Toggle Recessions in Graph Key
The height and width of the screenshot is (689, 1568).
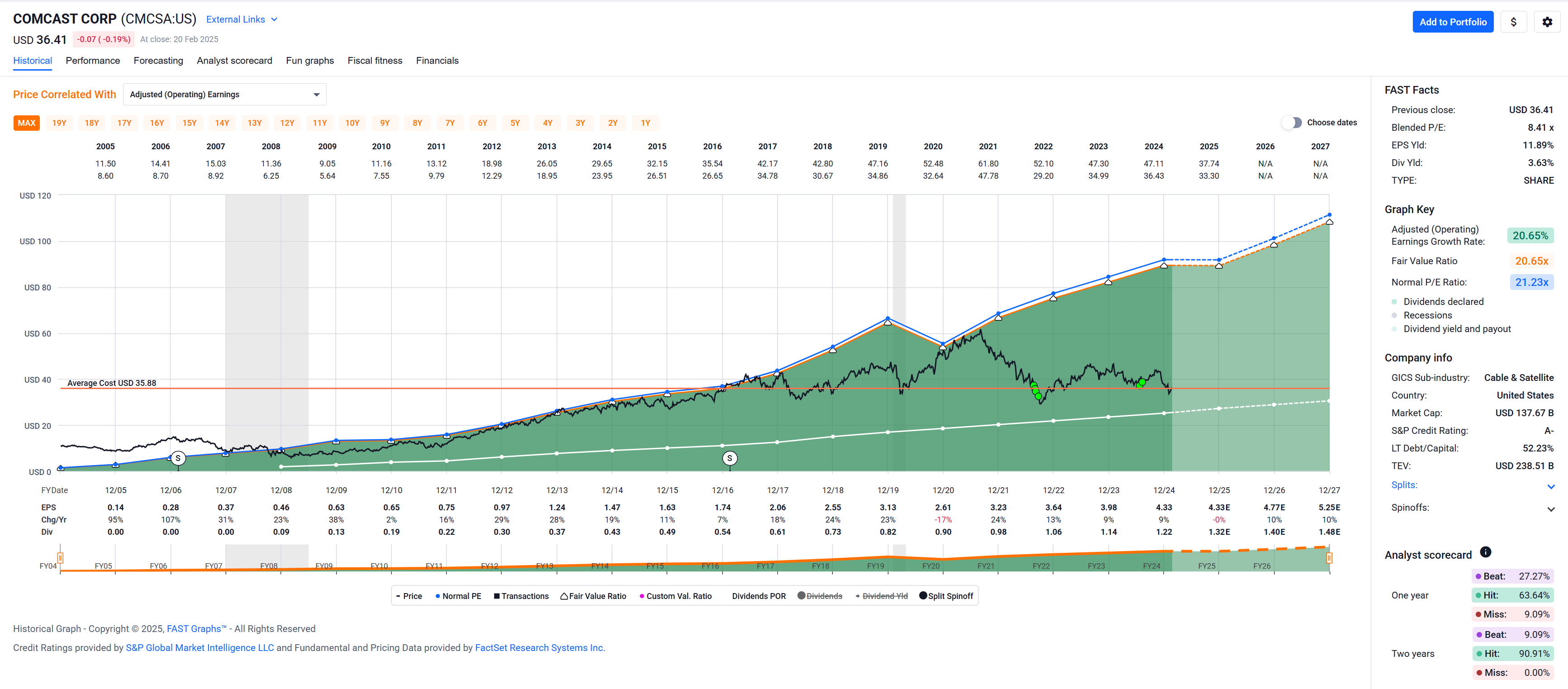pyautogui.click(x=1421, y=315)
